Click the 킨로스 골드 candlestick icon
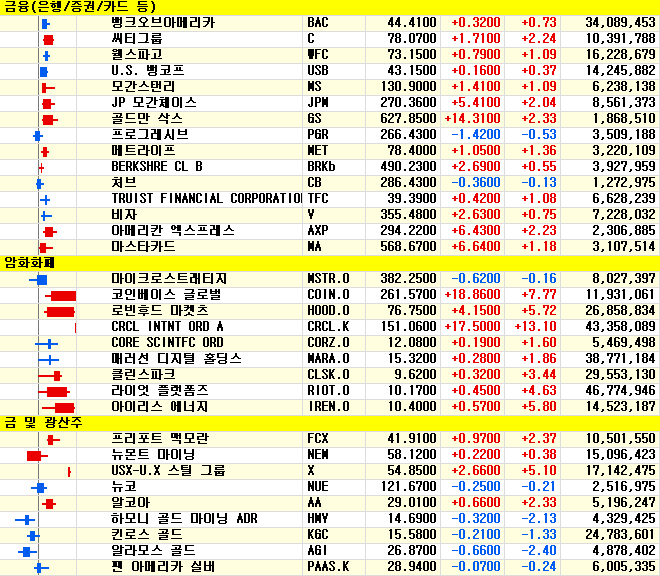Image resolution: width=660 pixels, height=576 pixels. 33,536
